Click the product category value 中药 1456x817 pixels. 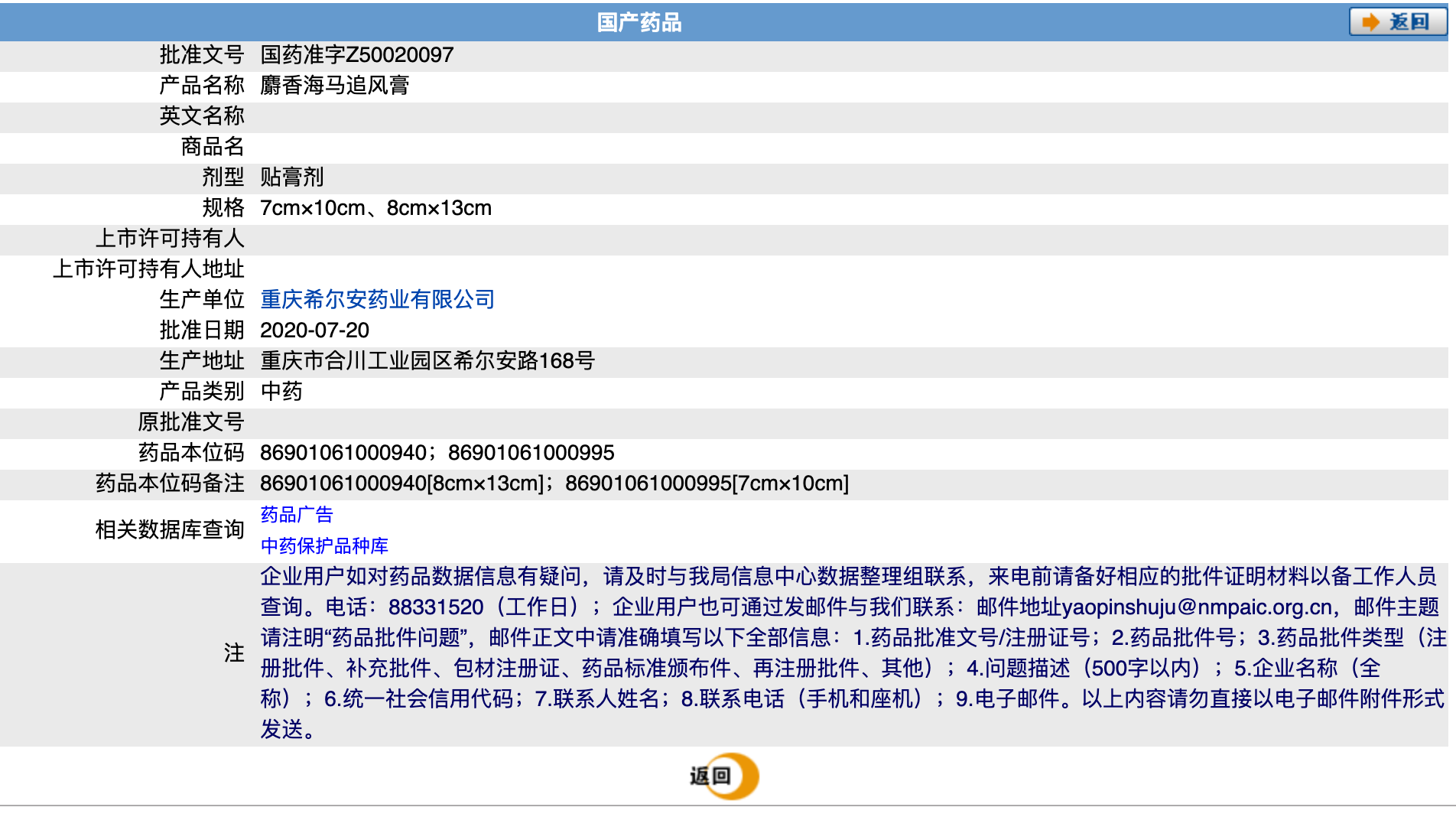point(281,391)
